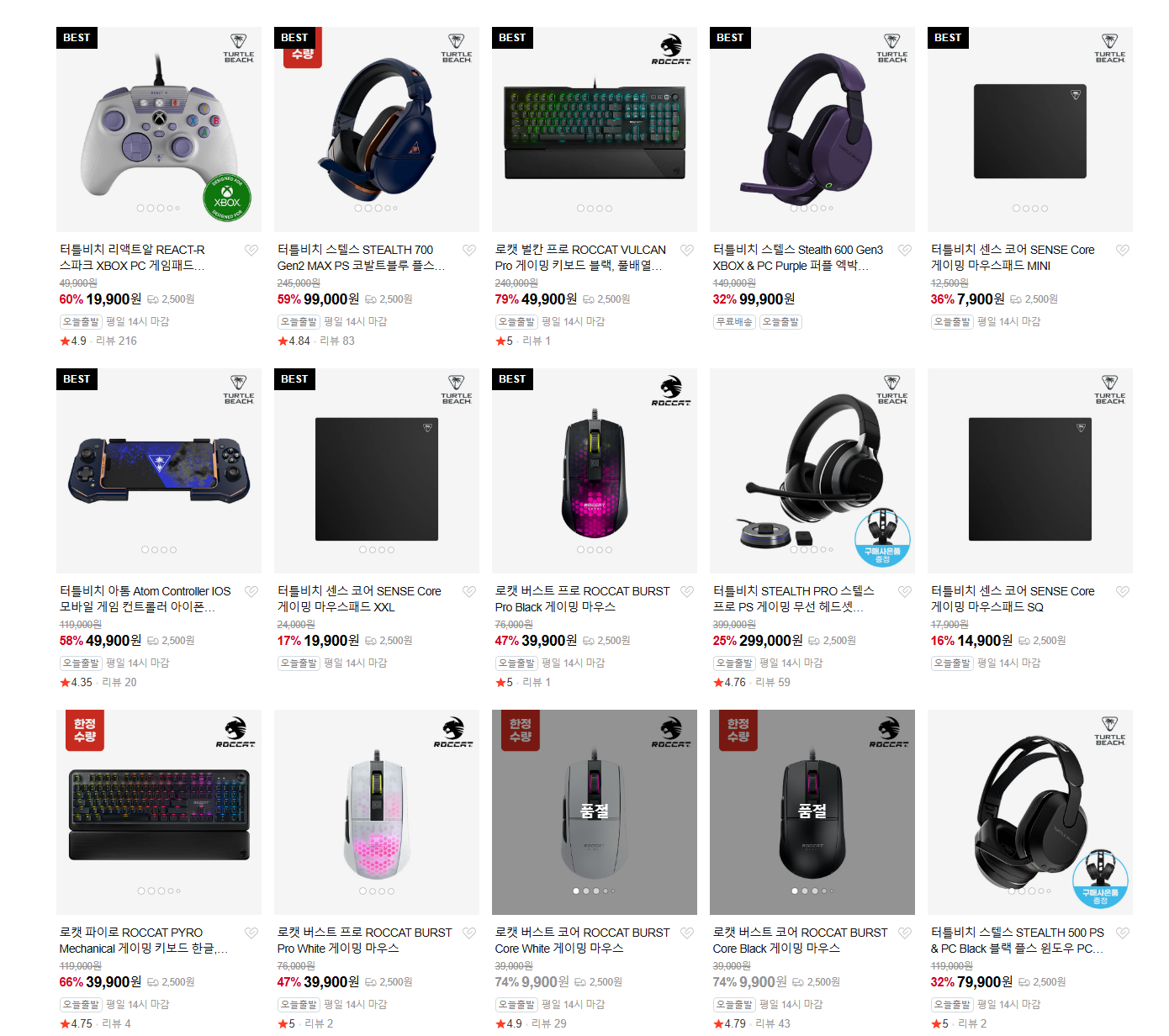Open the sold-out BURST Core White mouse
Image resolution: width=1169 pixels, height=1036 pixels.
point(595,812)
